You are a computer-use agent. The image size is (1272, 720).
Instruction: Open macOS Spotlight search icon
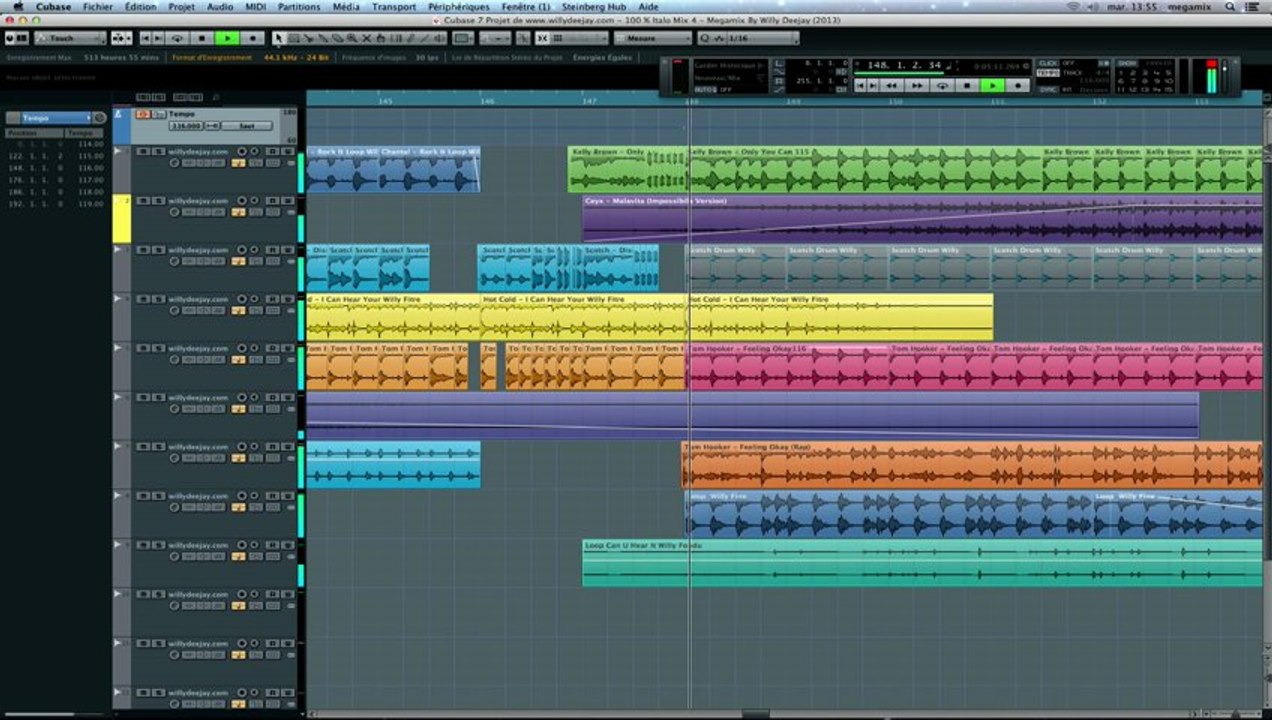tap(1229, 6)
